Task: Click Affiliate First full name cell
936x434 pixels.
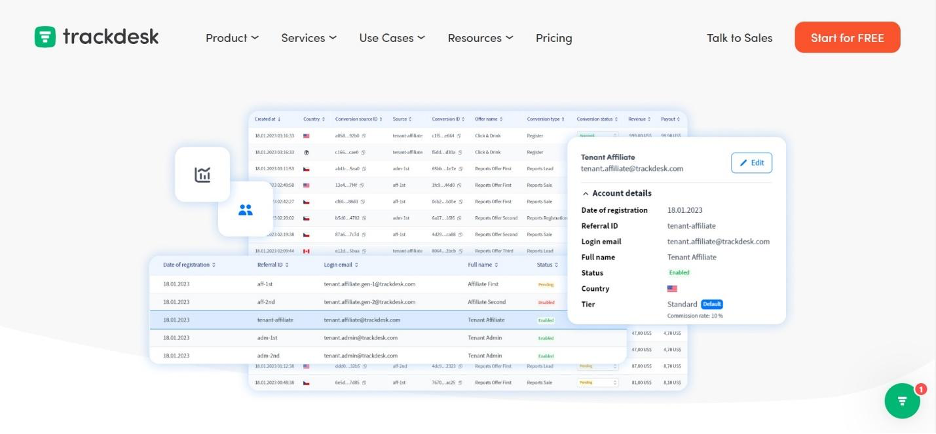Action: tap(483, 284)
